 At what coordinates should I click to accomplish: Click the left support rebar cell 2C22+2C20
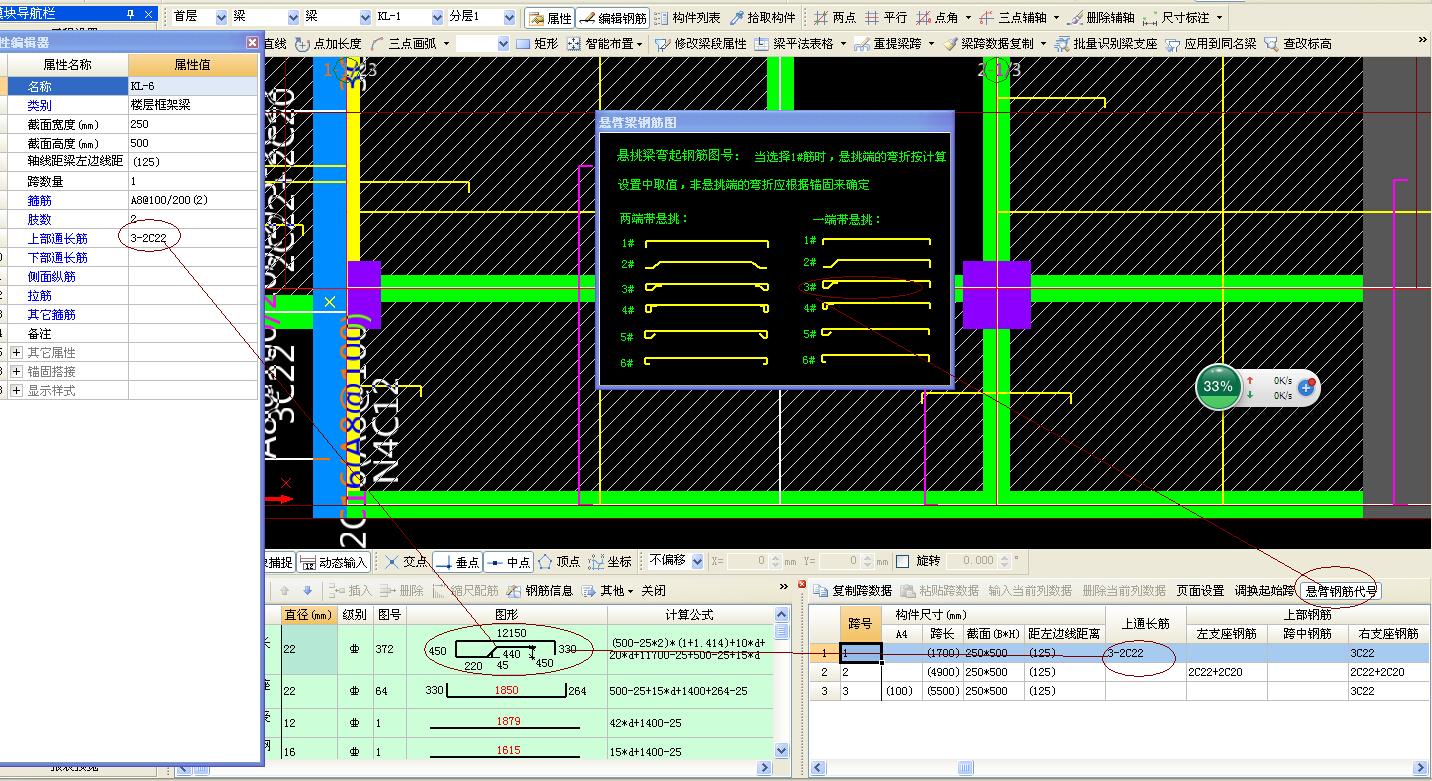pyautogui.click(x=1227, y=672)
